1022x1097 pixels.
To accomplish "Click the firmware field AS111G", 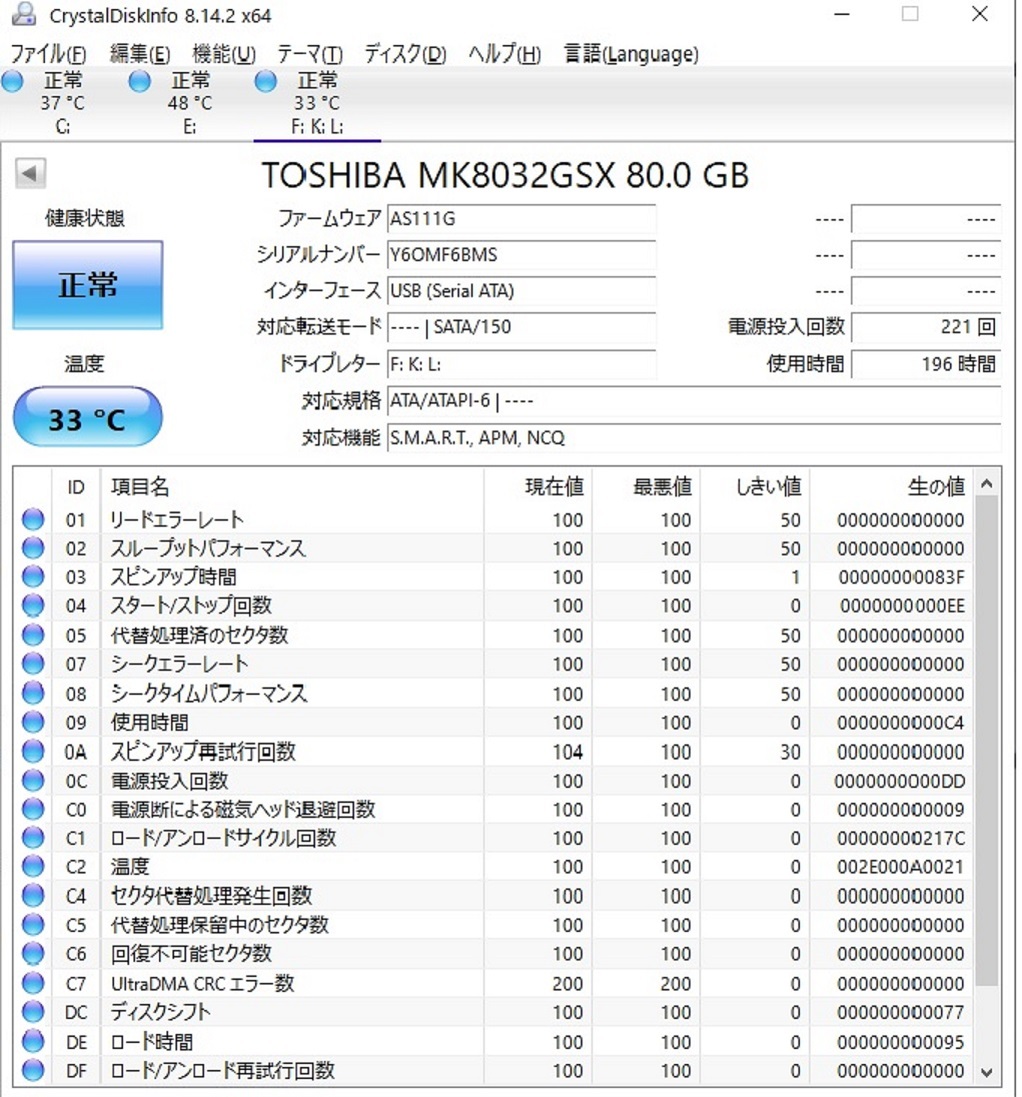I will click(521, 219).
